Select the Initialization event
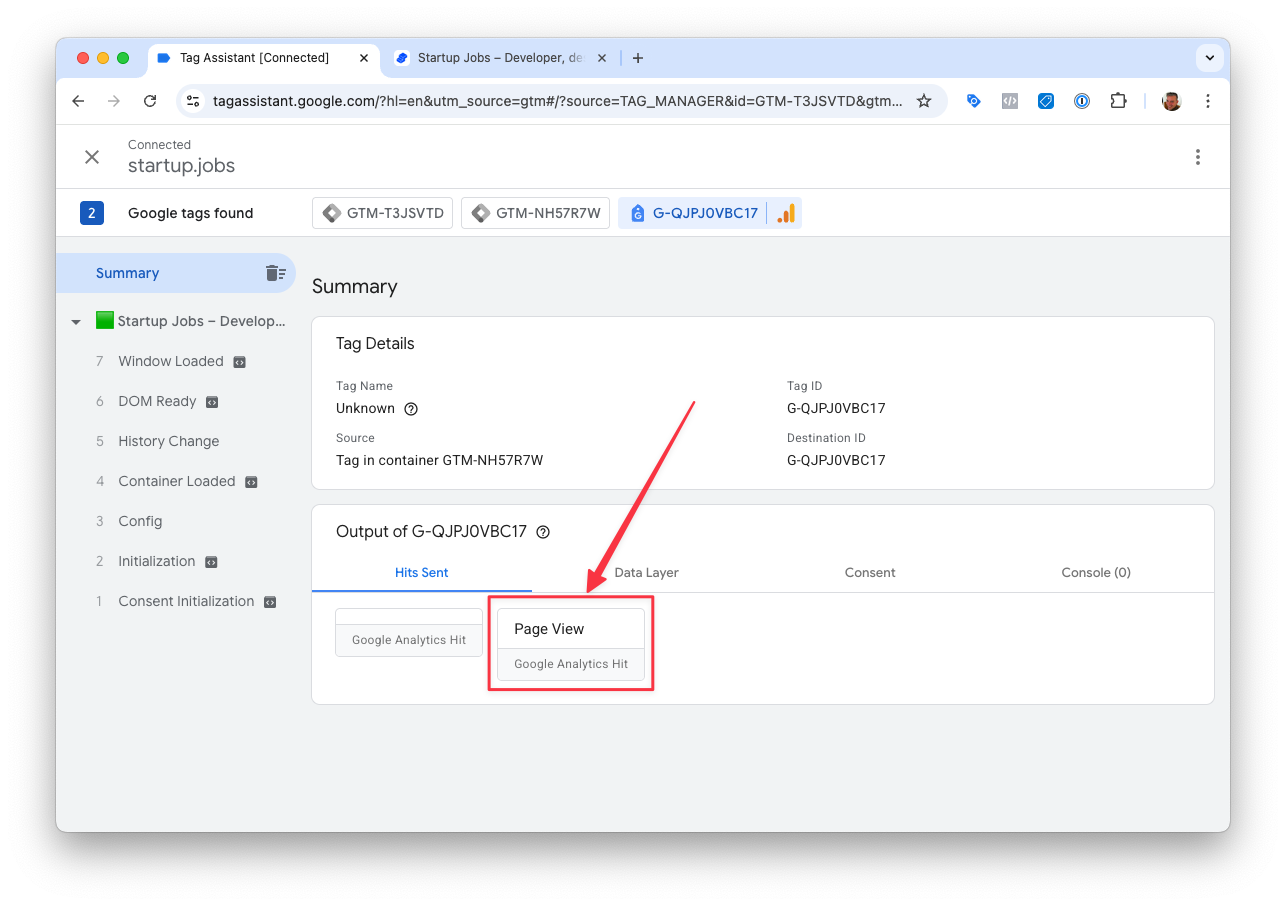Viewport: 1286px width, 906px height. tap(157, 561)
